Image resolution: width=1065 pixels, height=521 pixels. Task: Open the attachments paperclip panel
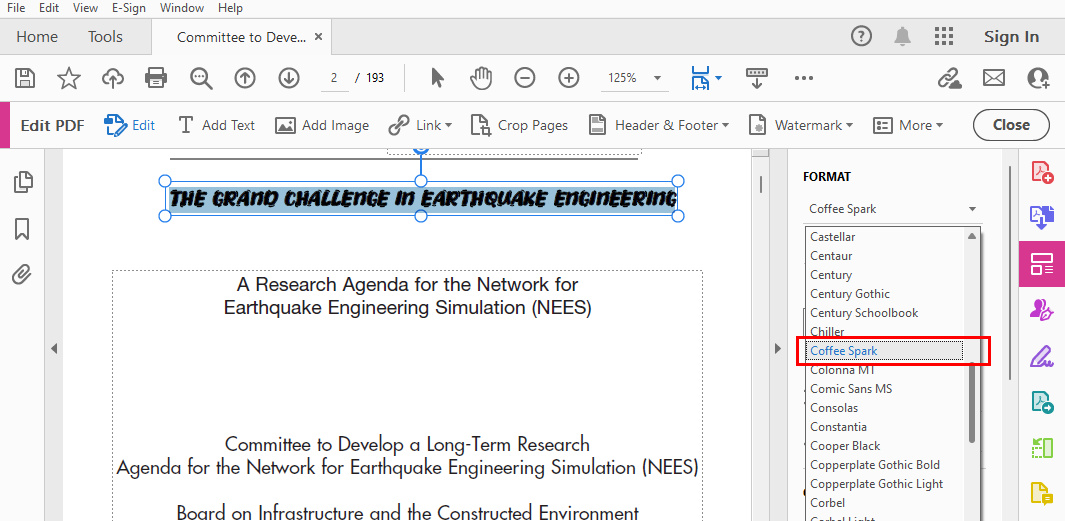pyautogui.click(x=22, y=274)
